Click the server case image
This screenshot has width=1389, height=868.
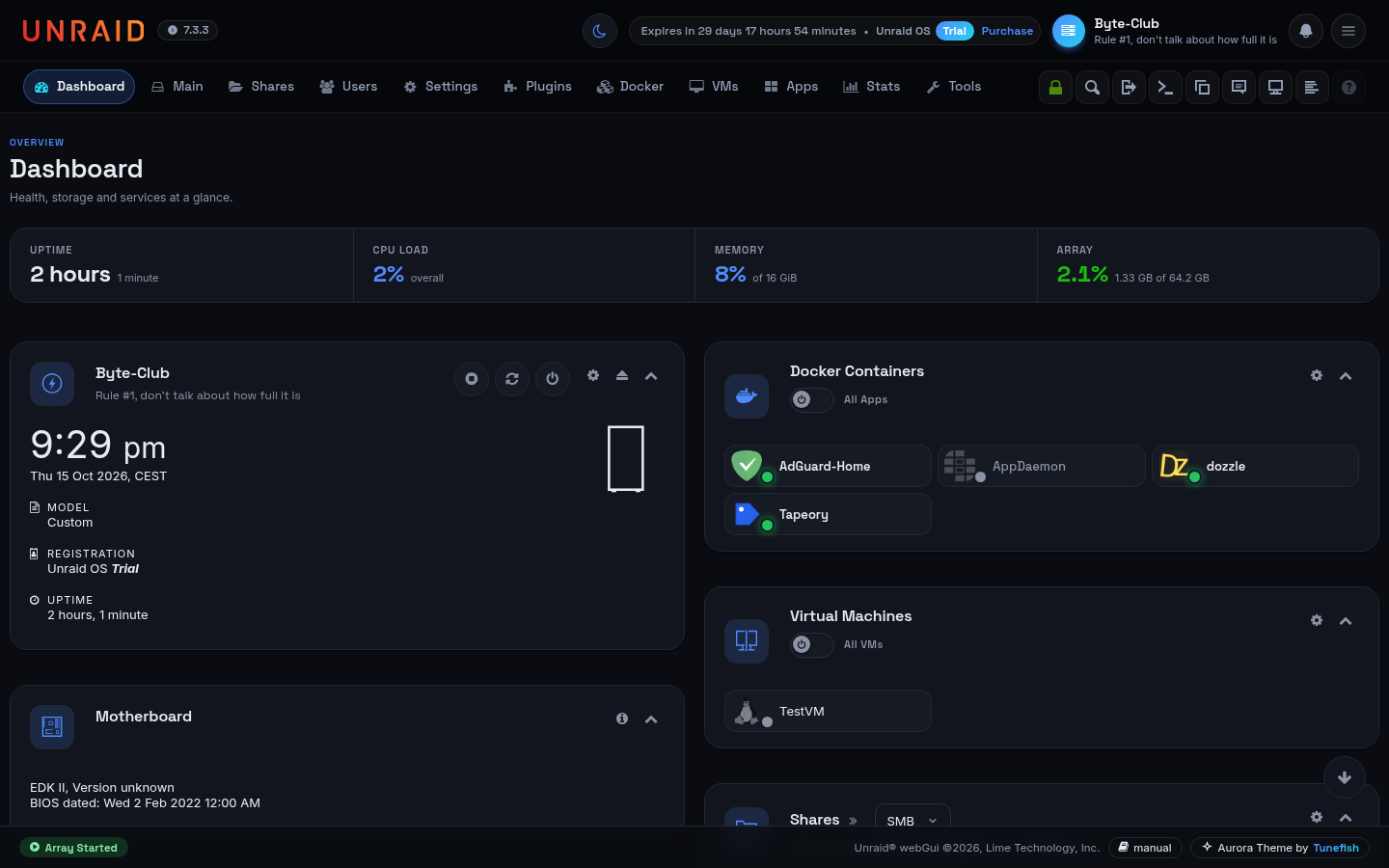coord(626,459)
